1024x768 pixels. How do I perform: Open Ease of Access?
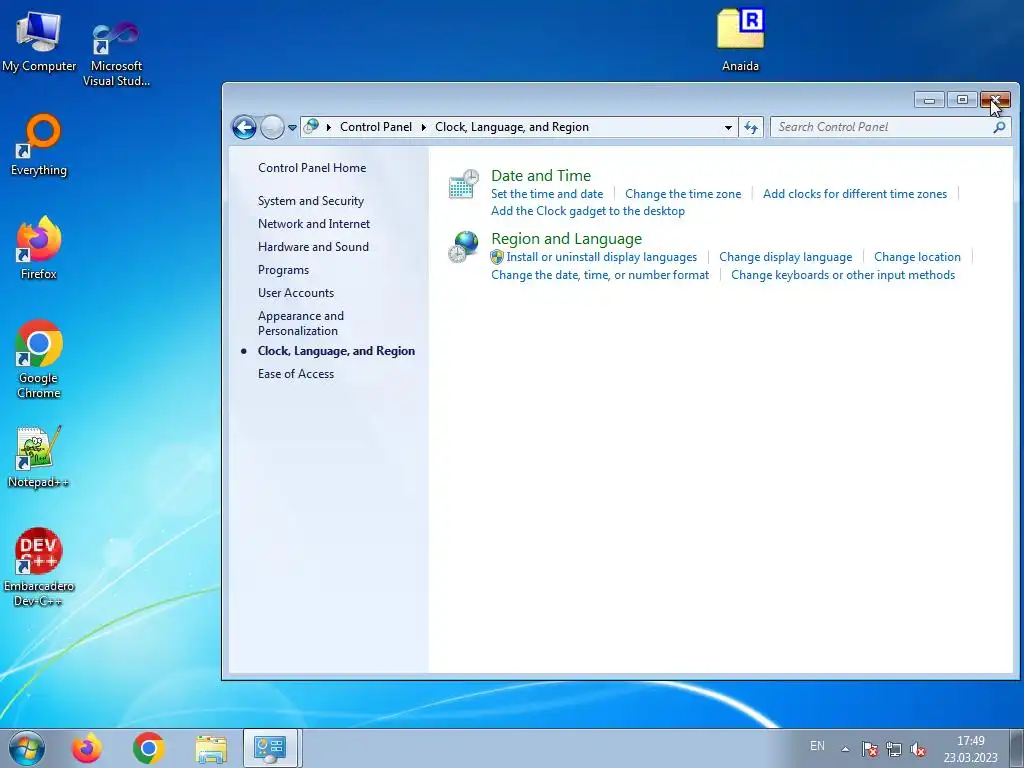296,374
